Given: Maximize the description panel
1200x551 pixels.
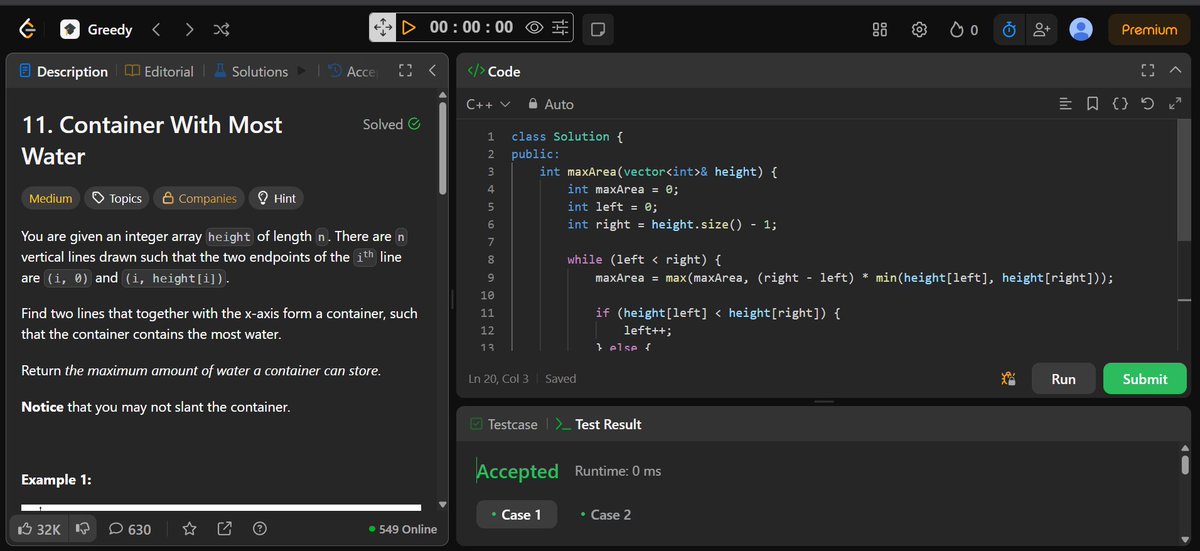Looking at the screenshot, I should 405,71.
